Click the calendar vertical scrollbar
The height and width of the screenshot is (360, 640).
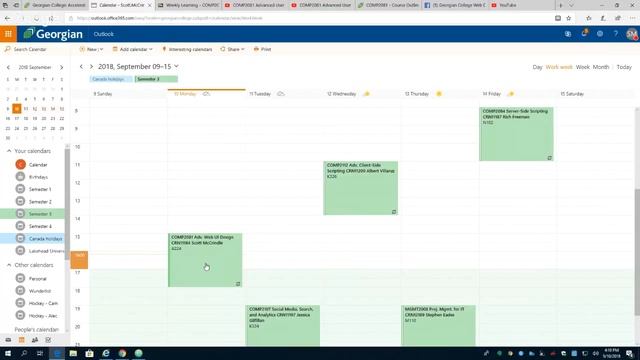pos(637,252)
